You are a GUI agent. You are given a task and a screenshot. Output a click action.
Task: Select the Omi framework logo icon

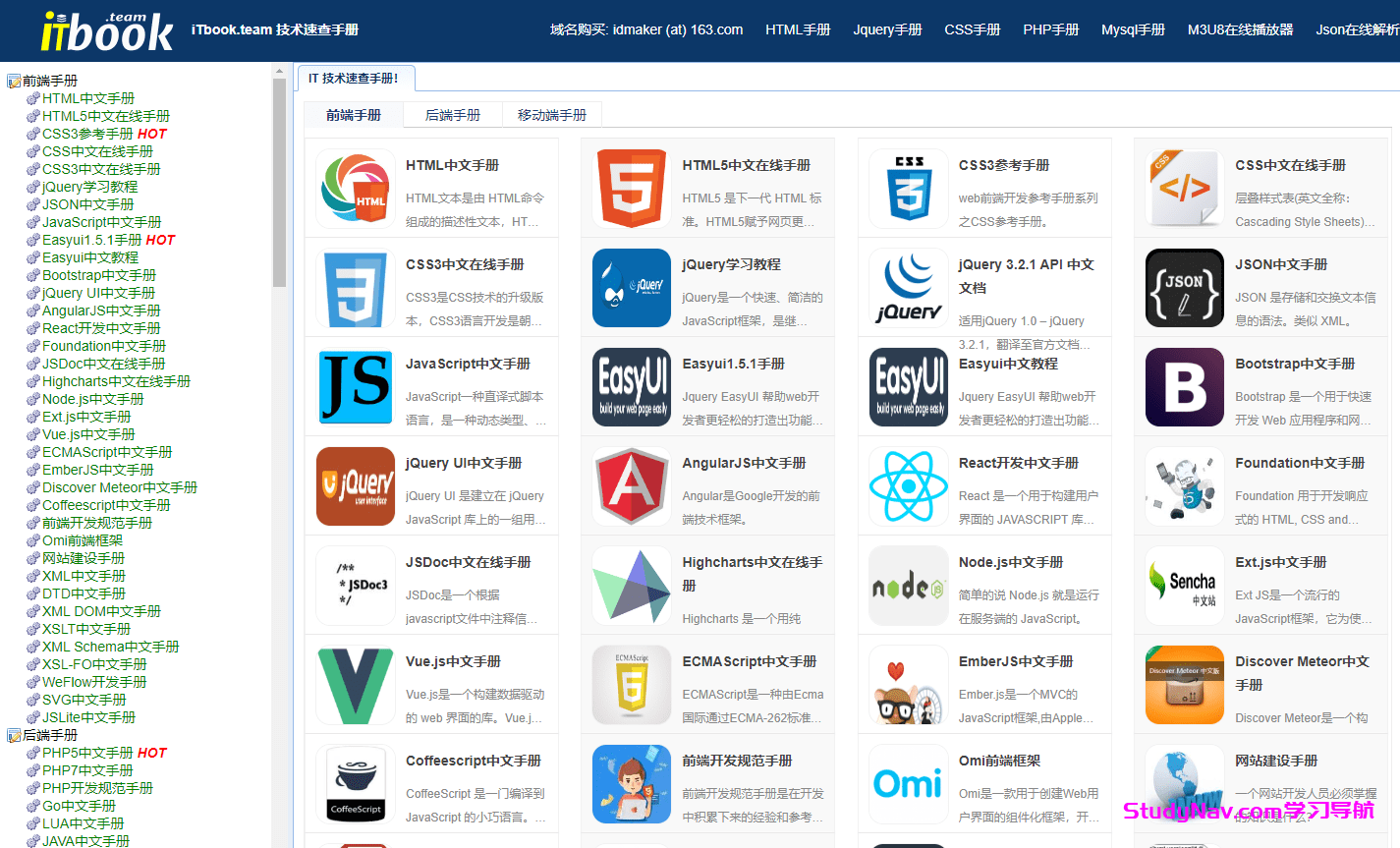pos(908,784)
